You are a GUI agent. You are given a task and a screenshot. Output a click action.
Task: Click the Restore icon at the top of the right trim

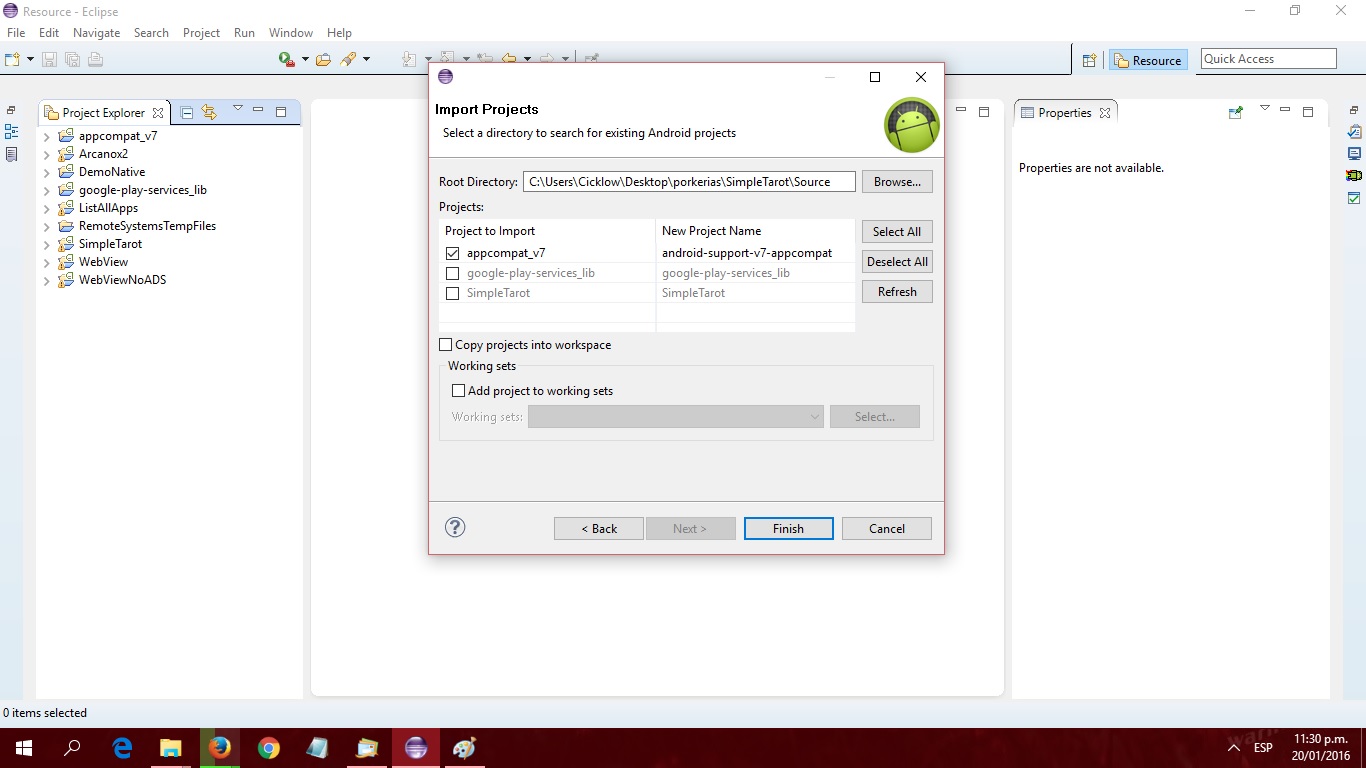pos(1354,110)
